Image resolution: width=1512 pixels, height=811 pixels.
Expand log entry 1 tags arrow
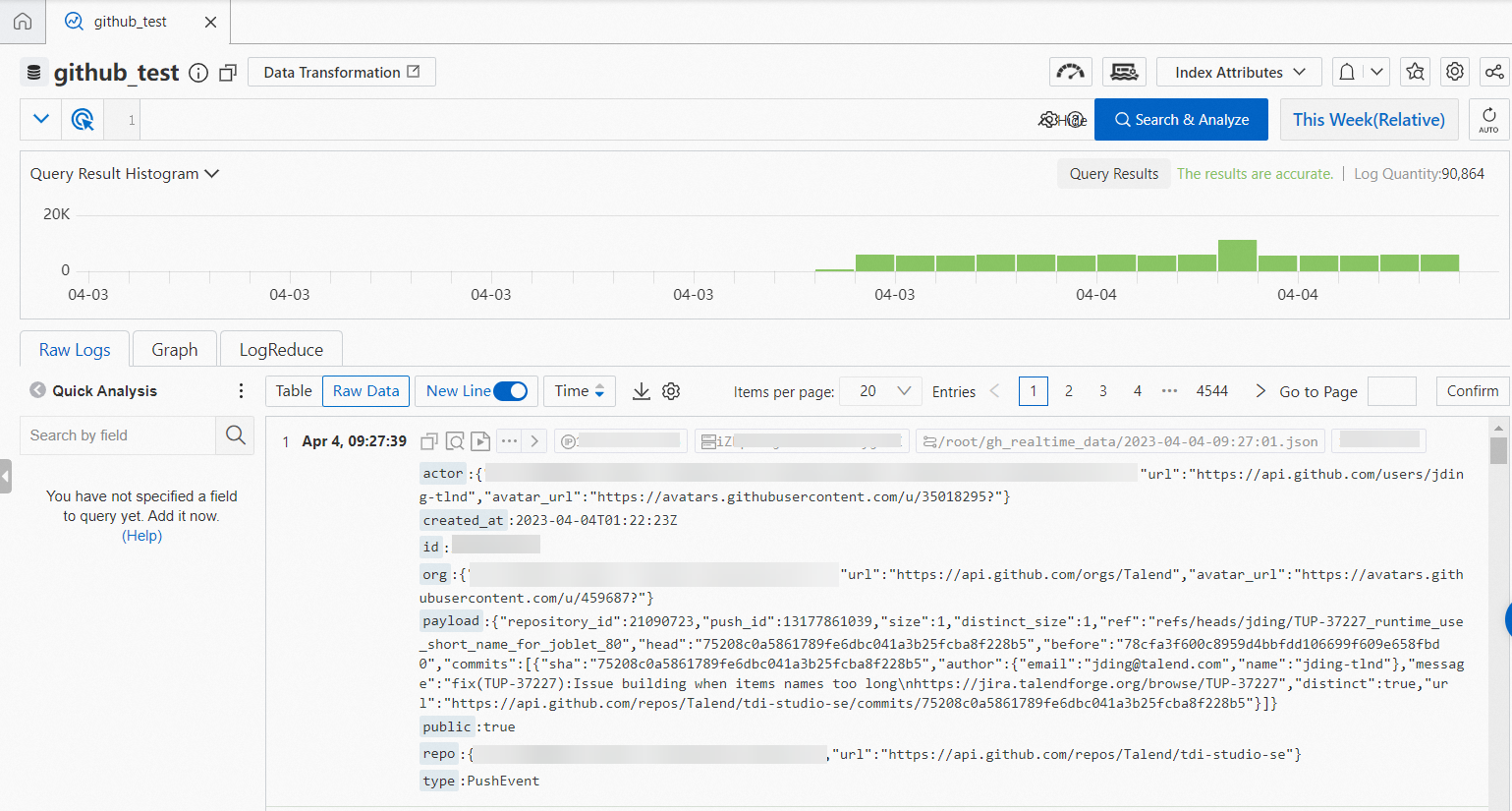tap(534, 441)
